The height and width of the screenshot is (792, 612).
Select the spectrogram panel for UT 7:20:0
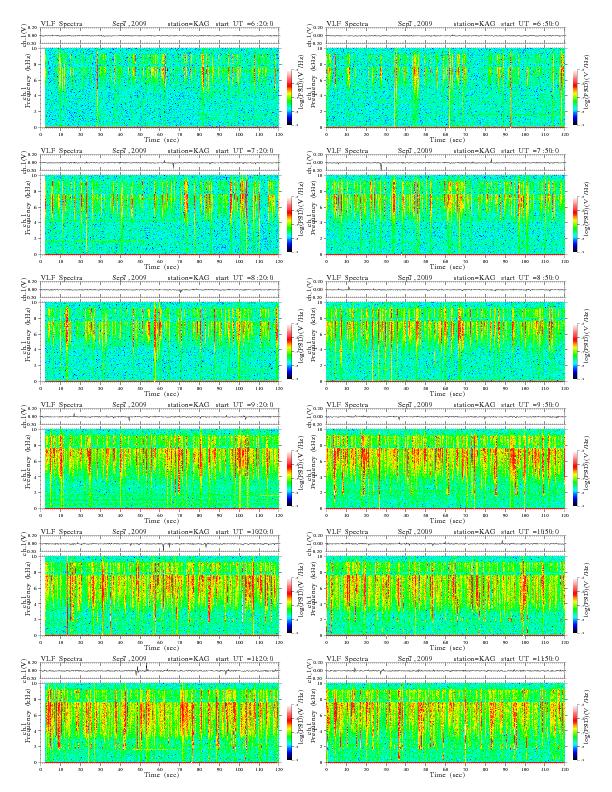[x=160, y=215]
